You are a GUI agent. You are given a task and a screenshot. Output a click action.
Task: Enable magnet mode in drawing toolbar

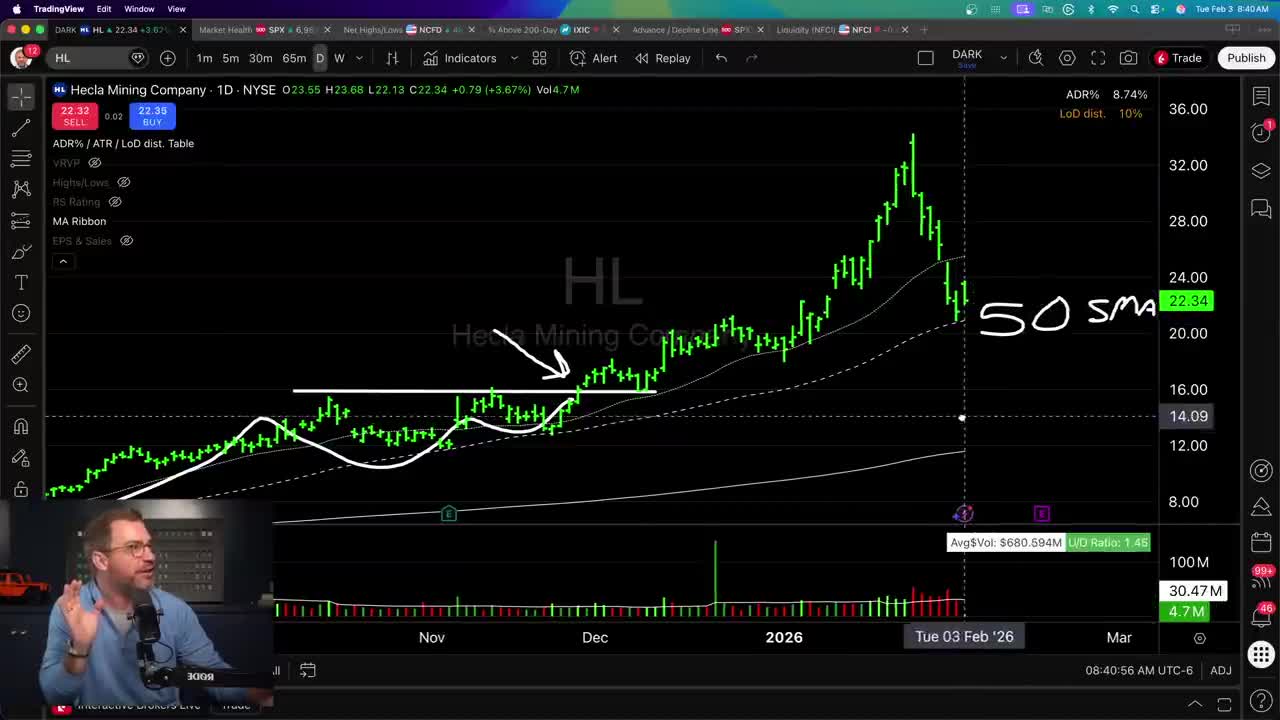[21, 427]
